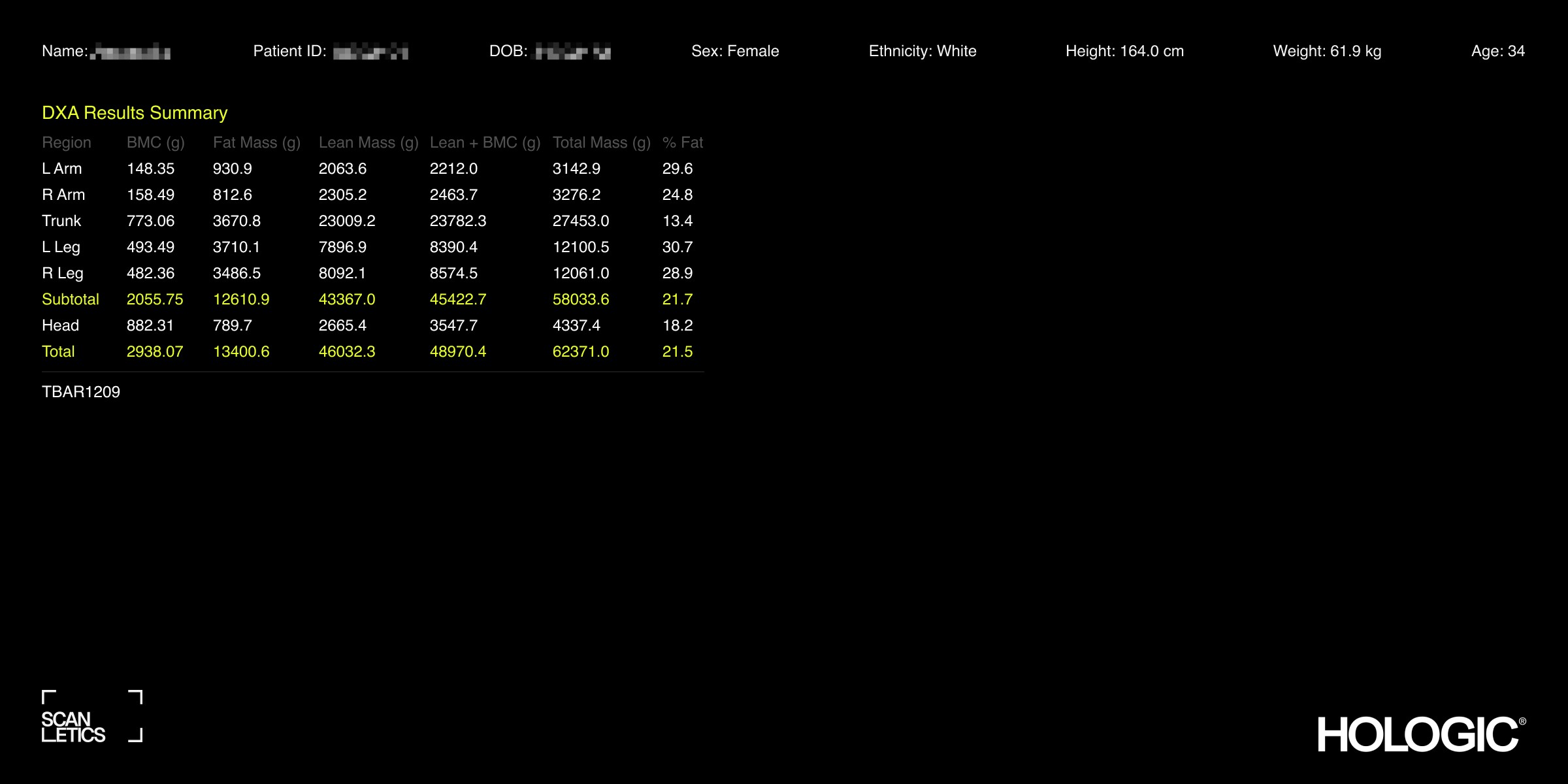Click the Sex: Female field

tap(735, 51)
